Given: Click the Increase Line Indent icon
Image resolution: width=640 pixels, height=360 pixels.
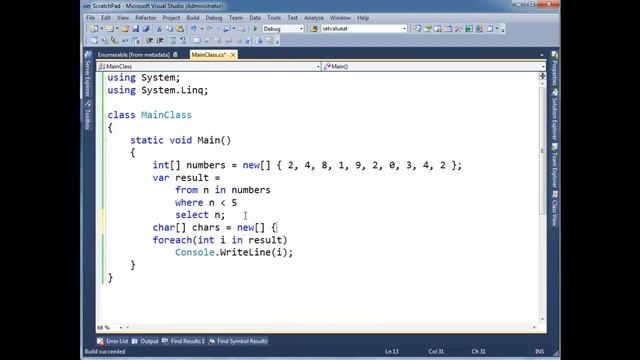Looking at the screenshot, I should pyautogui.click(x=160, y=40).
